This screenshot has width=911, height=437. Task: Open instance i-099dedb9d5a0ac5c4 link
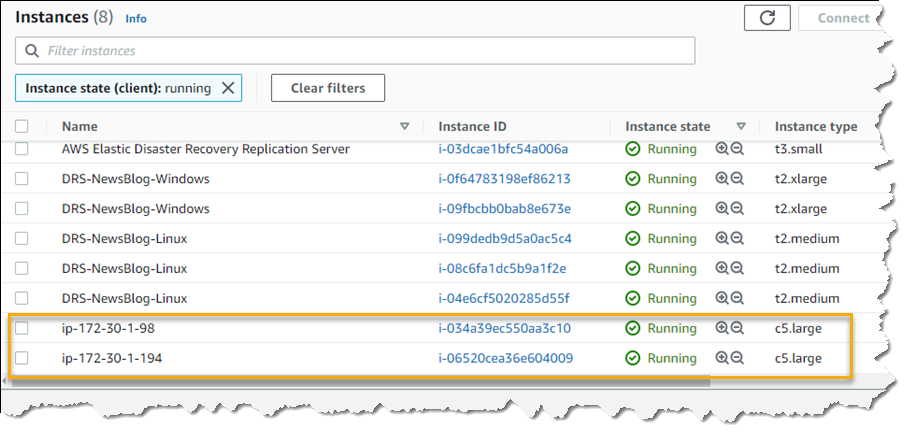click(x=505, y=238)
